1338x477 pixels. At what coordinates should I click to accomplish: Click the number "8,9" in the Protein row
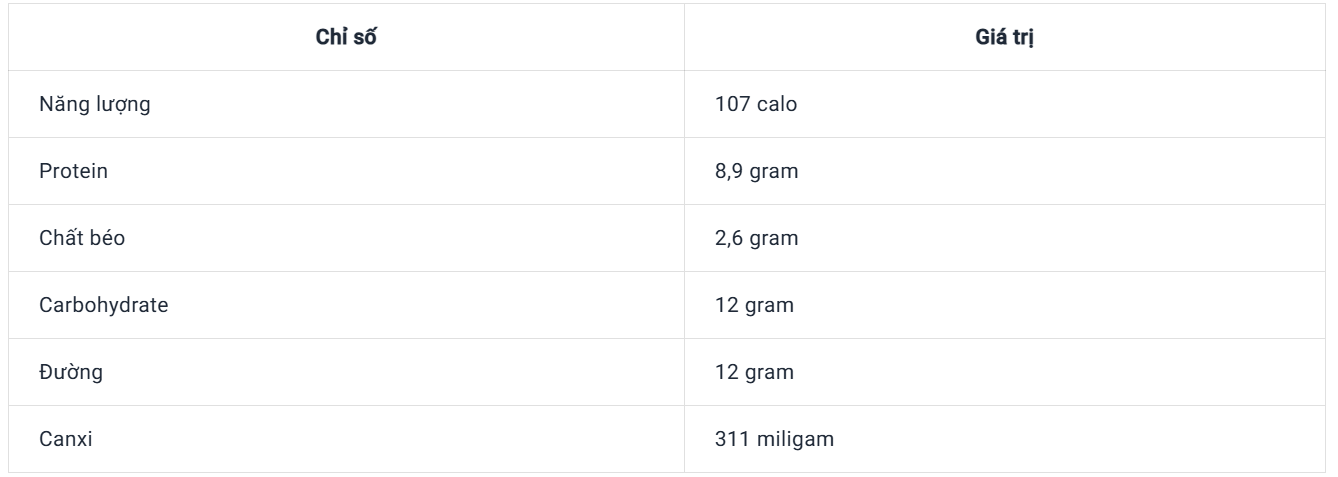pyautogui.click(x=729, y=171)
